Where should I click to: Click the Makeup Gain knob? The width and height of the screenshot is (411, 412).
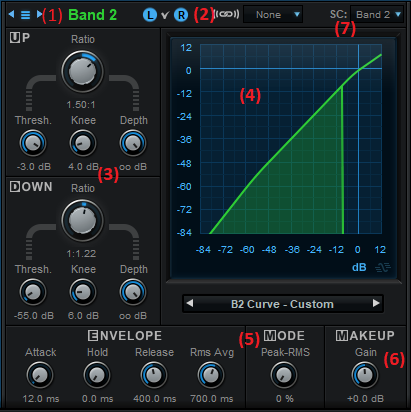(365, 375)
